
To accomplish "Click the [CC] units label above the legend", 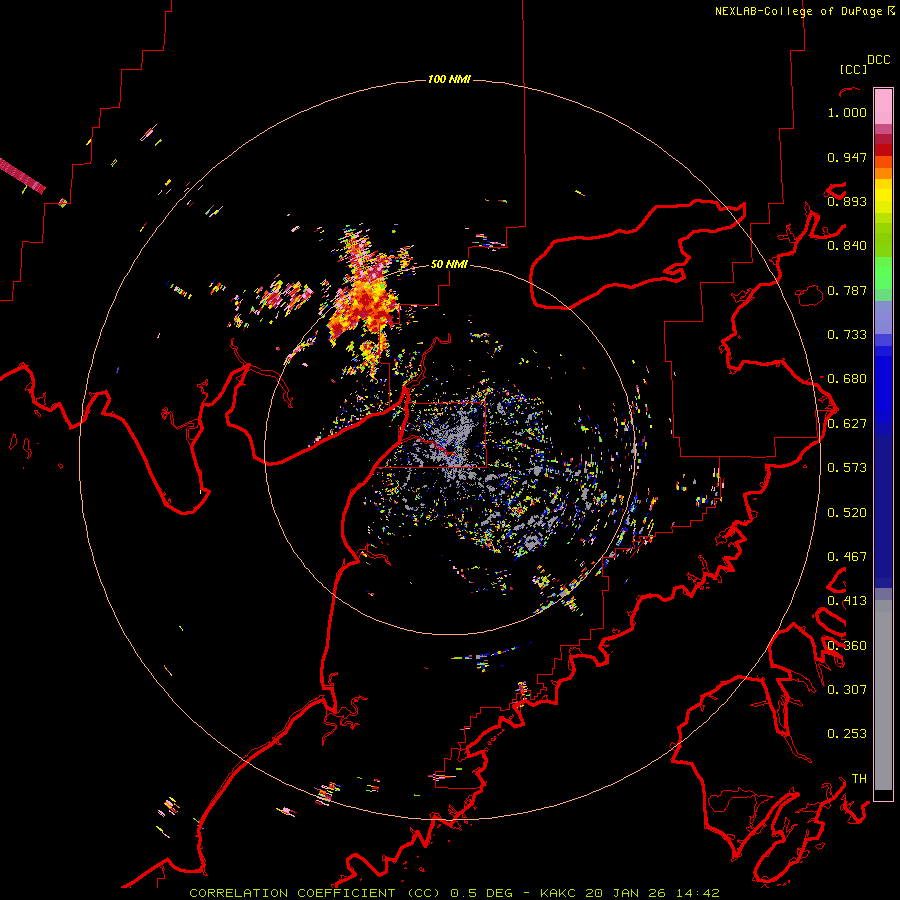I will 853,69.
